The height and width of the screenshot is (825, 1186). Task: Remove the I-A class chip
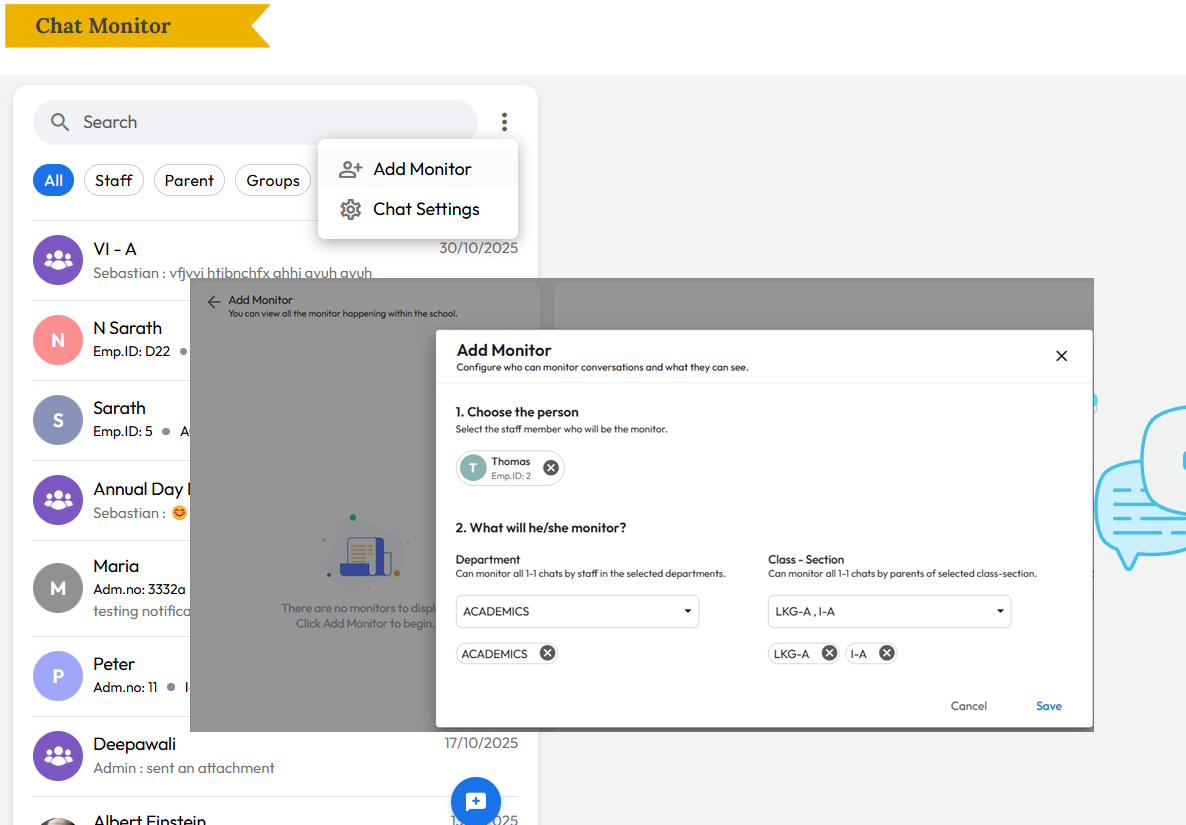886,653
